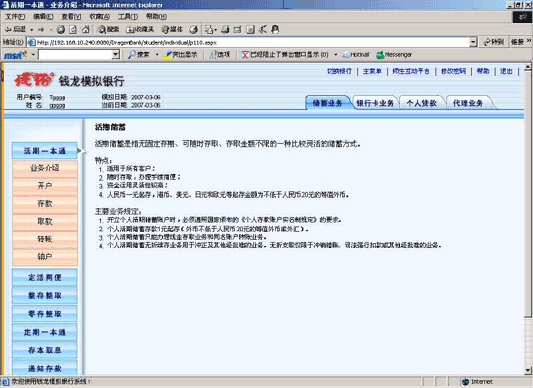
Task: Click the msn logo on toolbar
Action: pyautogui.click(x=16, y=55)
